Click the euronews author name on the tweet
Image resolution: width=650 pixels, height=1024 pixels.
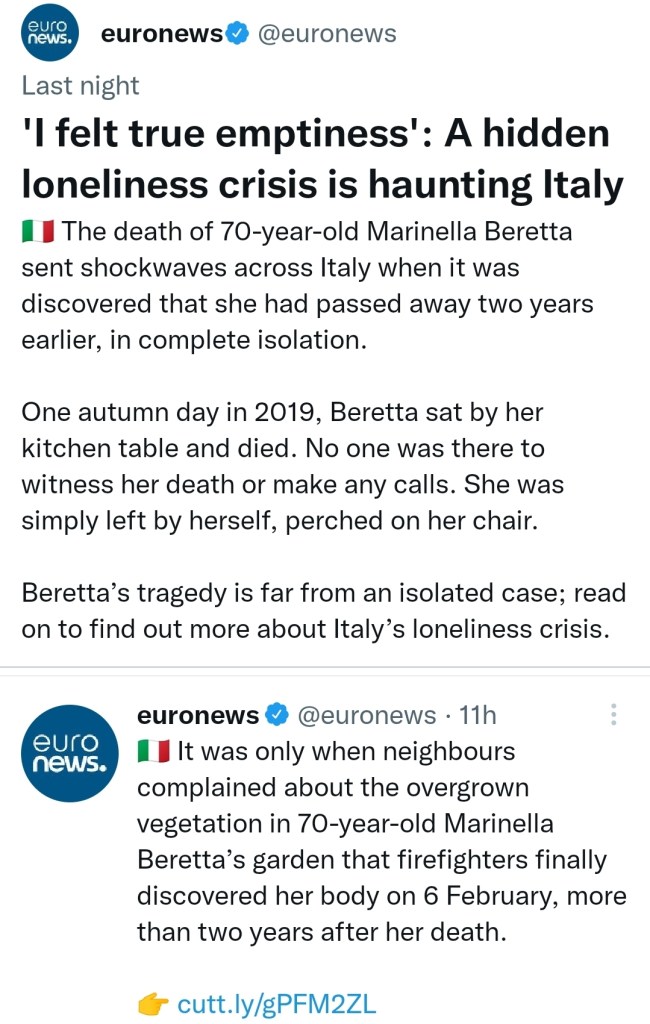tap(198, 715)
